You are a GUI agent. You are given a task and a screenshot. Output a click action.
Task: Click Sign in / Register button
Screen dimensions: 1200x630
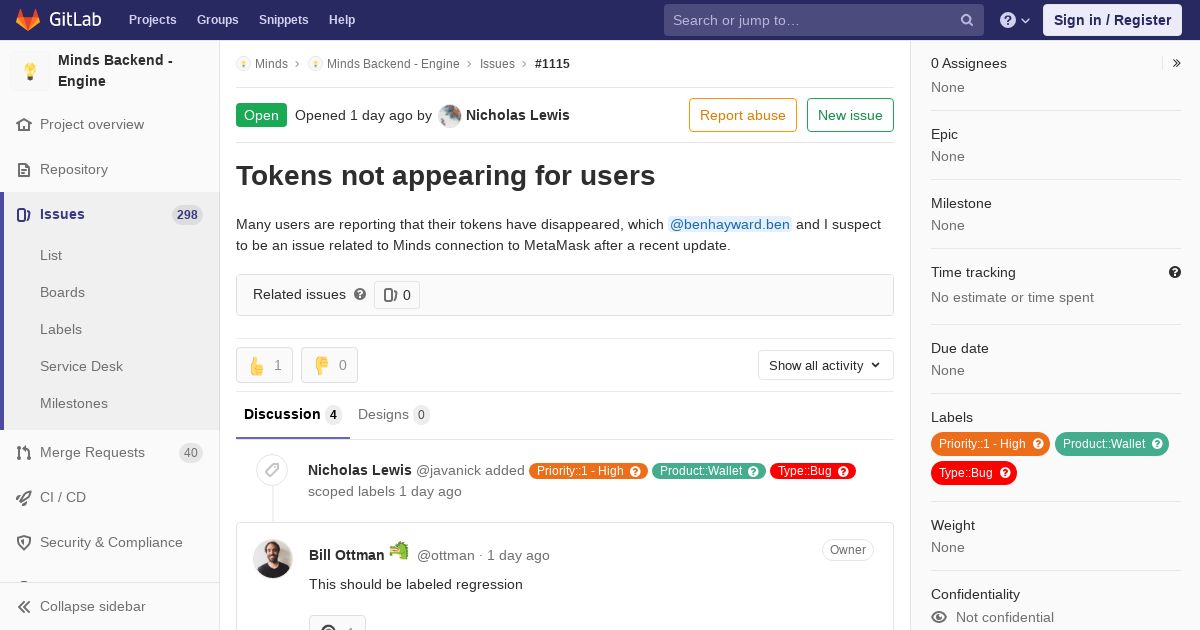[1112, 20]
